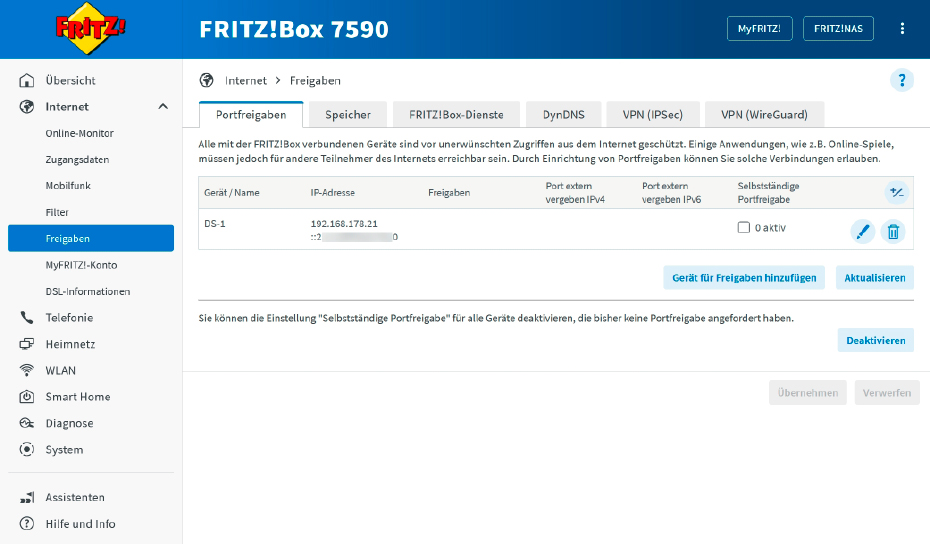930x544 pixels.
Task: Switch to the DynDNS tab
Action: pos(563,115)
